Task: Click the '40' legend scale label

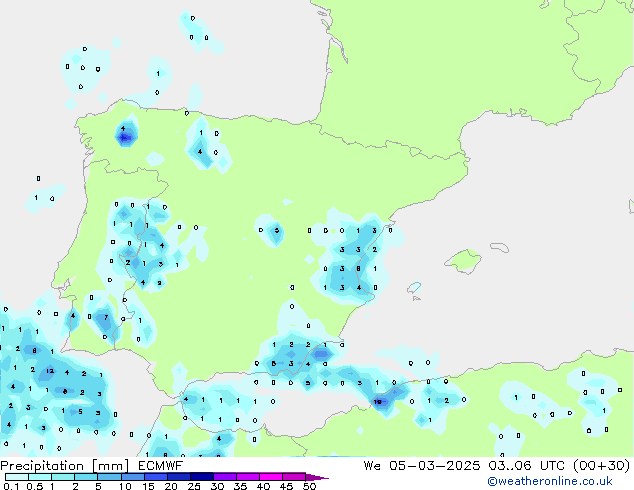Action: coord(263,486)
